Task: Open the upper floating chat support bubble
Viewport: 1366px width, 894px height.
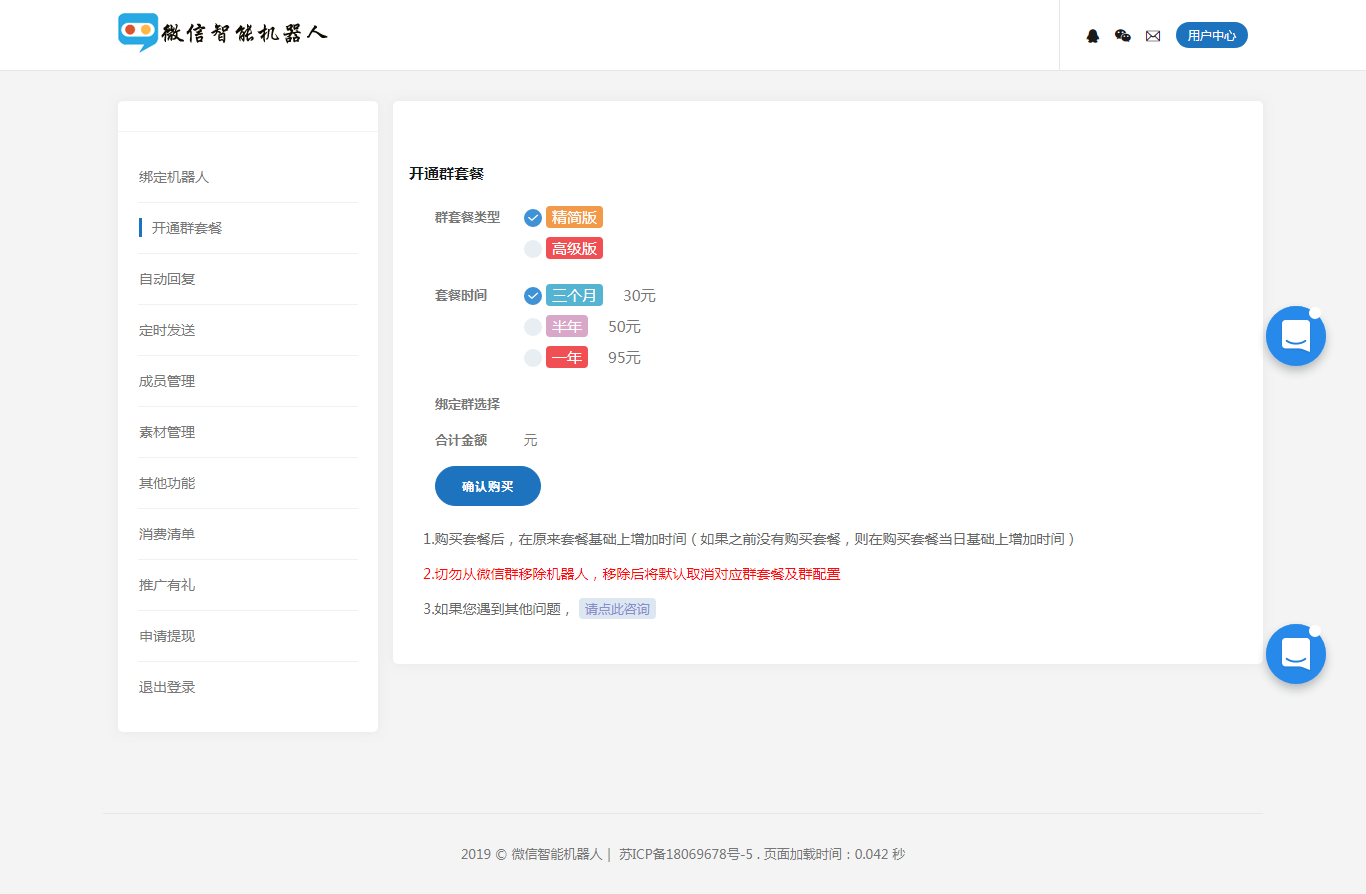Action: click(1296, 336)
